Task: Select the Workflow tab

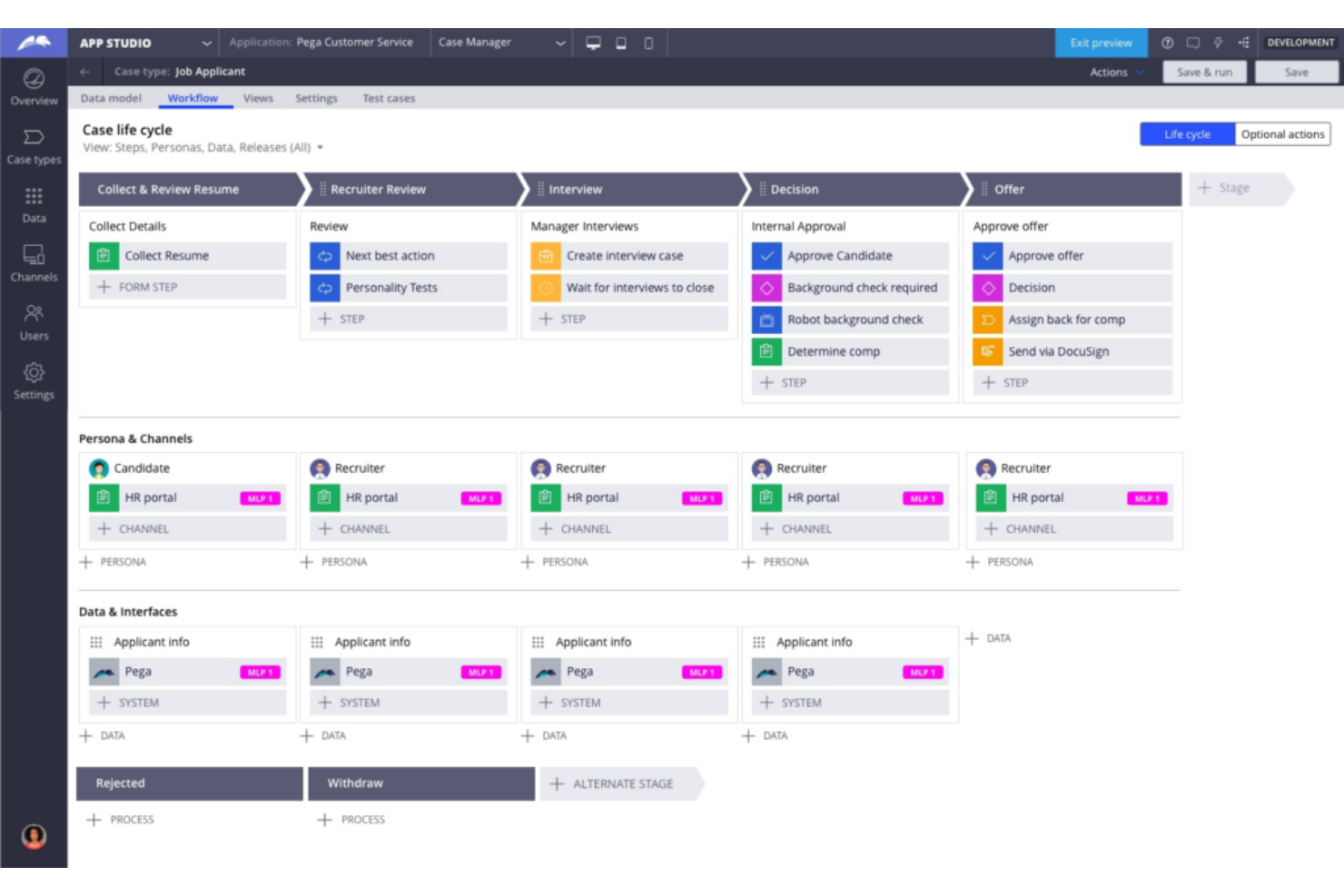Action: tap(193, 98)
